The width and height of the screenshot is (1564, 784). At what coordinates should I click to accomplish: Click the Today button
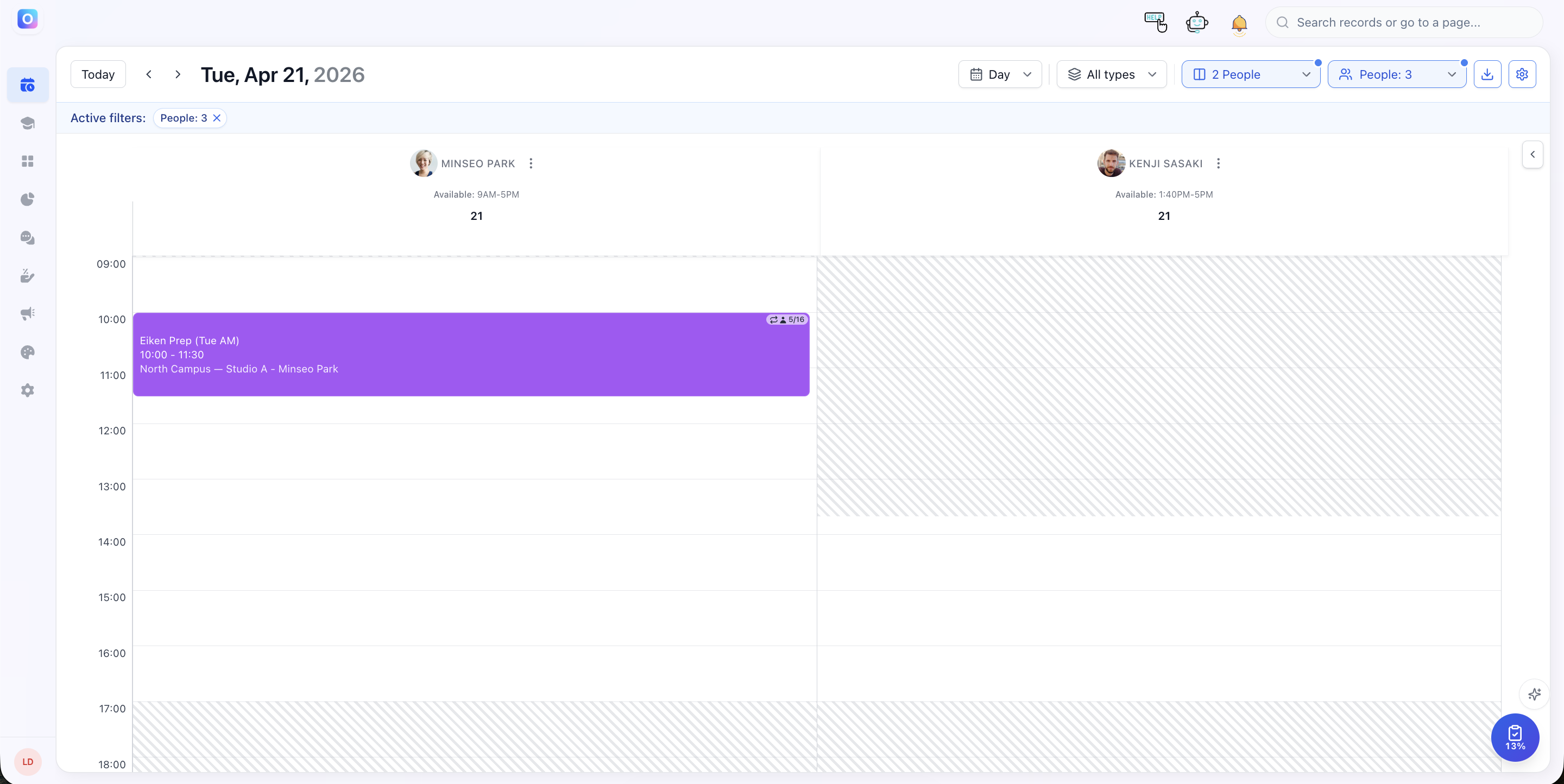(98, 74)
